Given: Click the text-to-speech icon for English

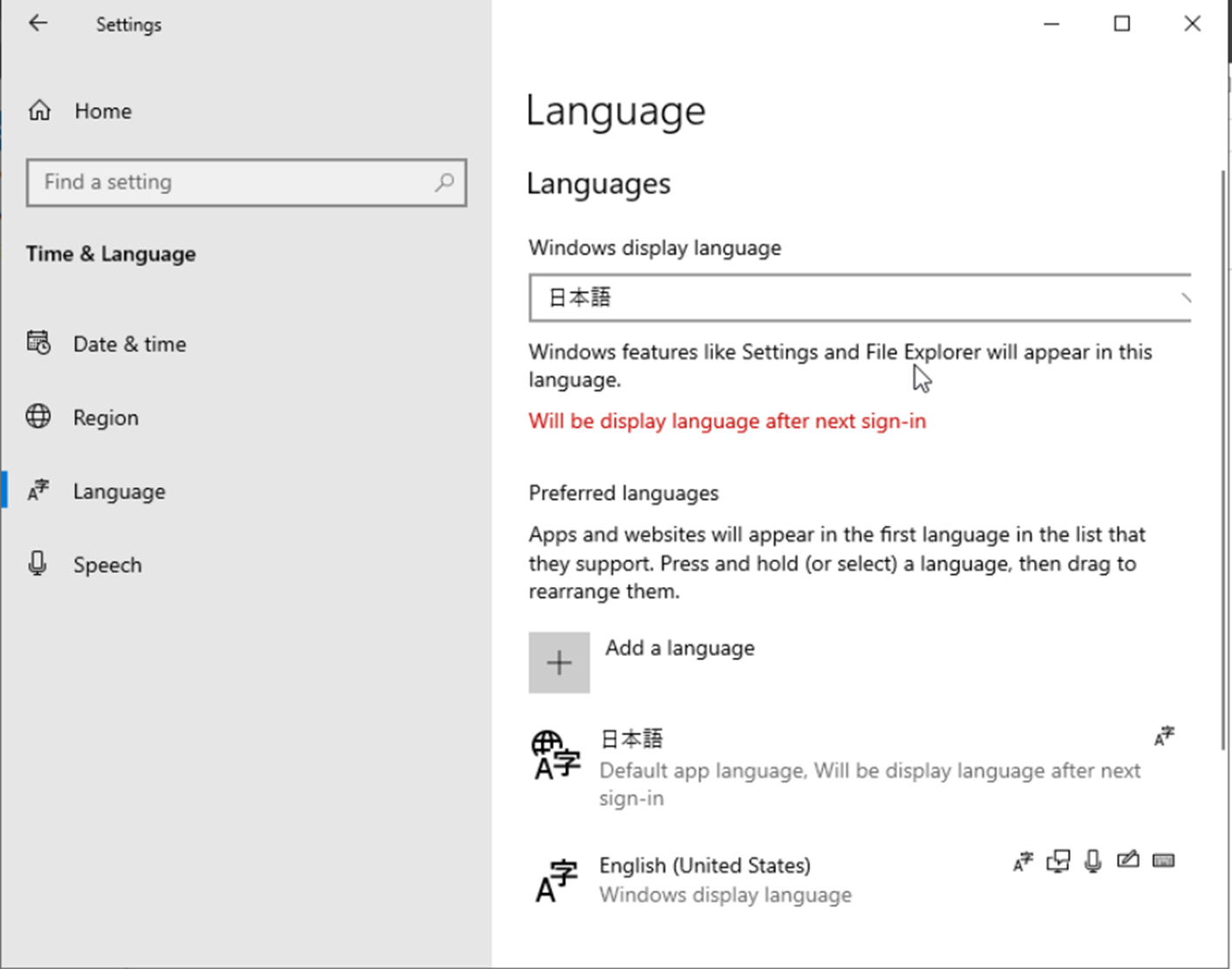Looking at the screenshot, I should tap(1058, 862).
